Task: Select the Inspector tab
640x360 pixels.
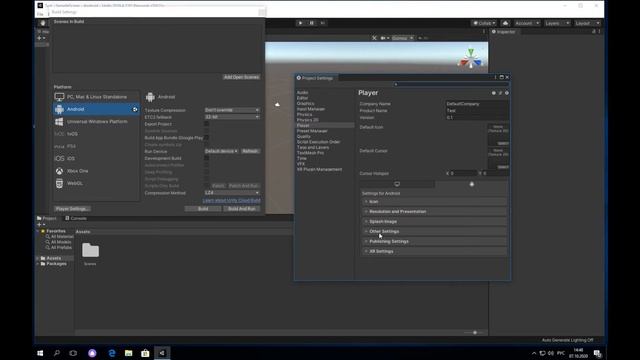Action: 503,32
